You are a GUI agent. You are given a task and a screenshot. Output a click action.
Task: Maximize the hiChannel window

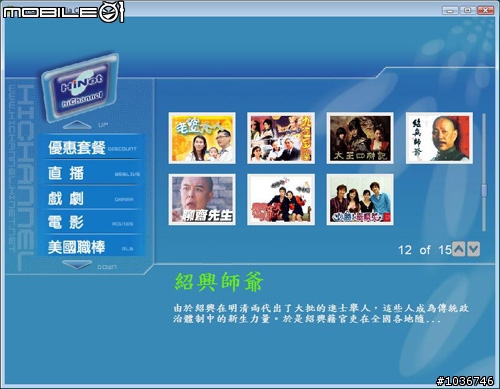pyautogui.click(x=468, y=10)
